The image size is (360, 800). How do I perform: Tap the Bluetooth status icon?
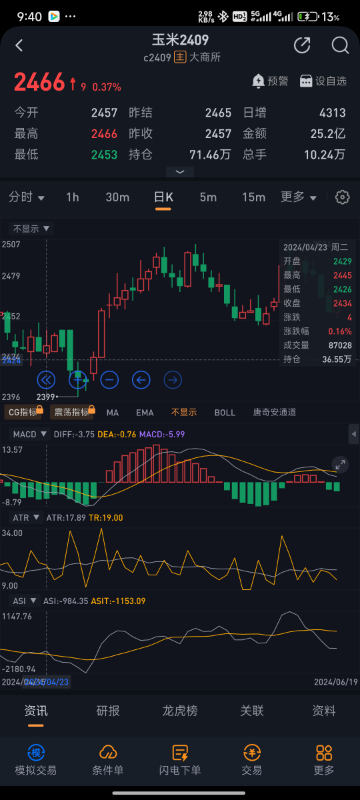pos(223,17)
